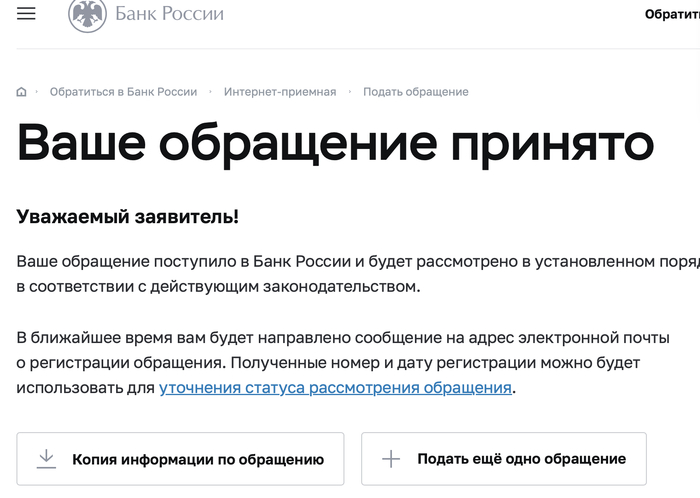700x498 pixels.
Task: Open Интернет-приемная breadcrumb
Action: tap(280, 92)
